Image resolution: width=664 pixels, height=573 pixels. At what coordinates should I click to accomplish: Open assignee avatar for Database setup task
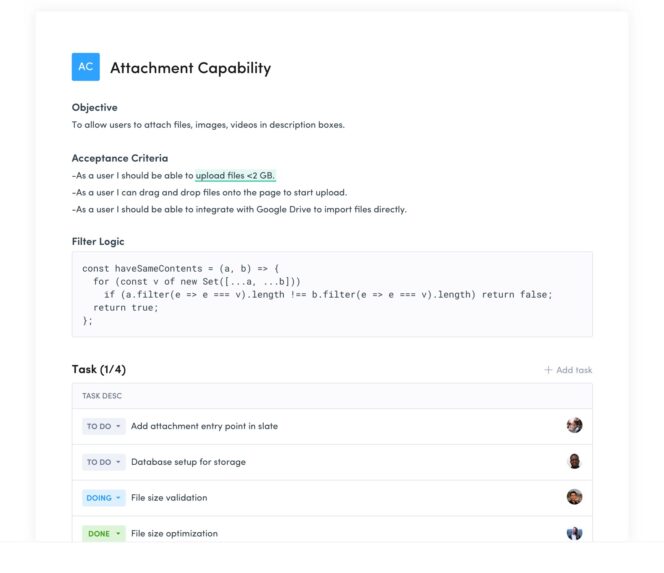pyautogui.click(x=574, y=461)
